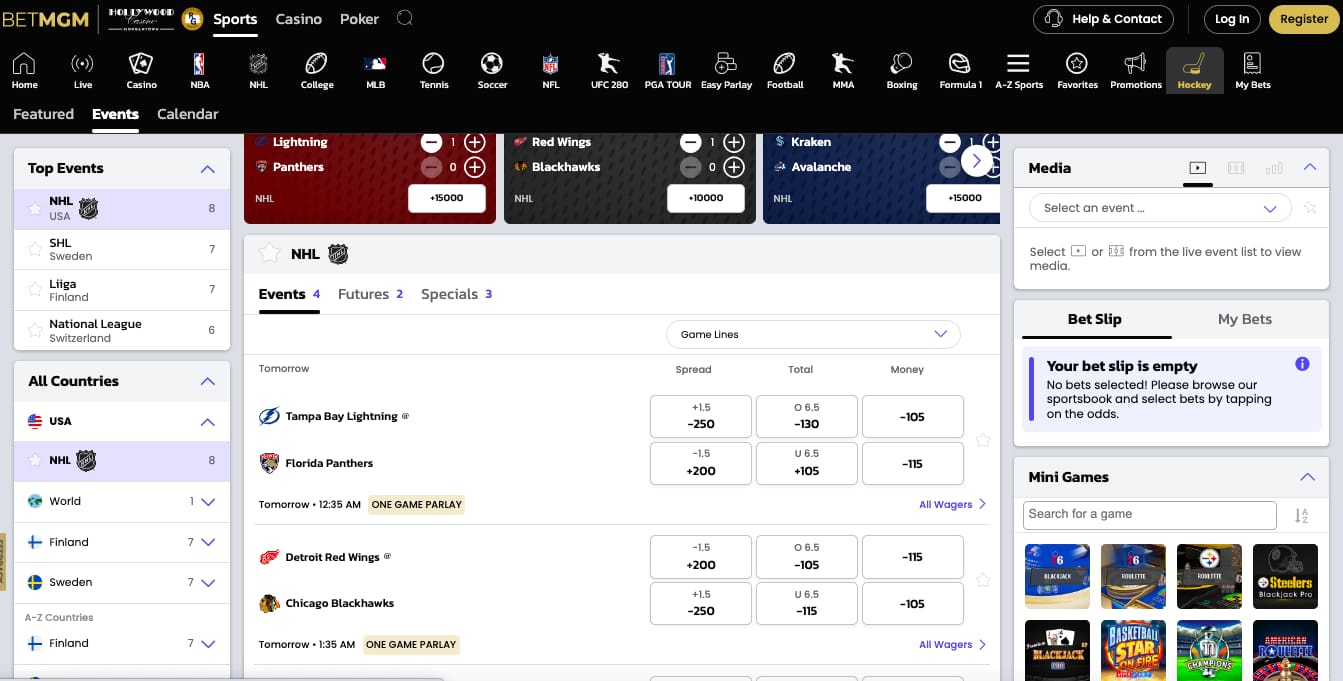Collapse the Media panel
The height and width of the screenshot is (681, 1343).
point(1310,168)
